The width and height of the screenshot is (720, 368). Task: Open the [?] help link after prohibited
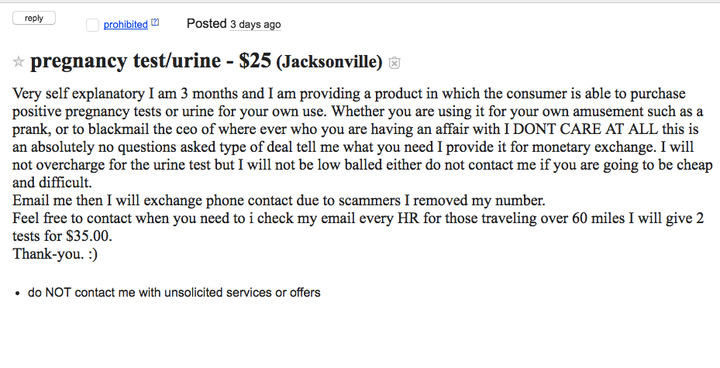[155, 22]
